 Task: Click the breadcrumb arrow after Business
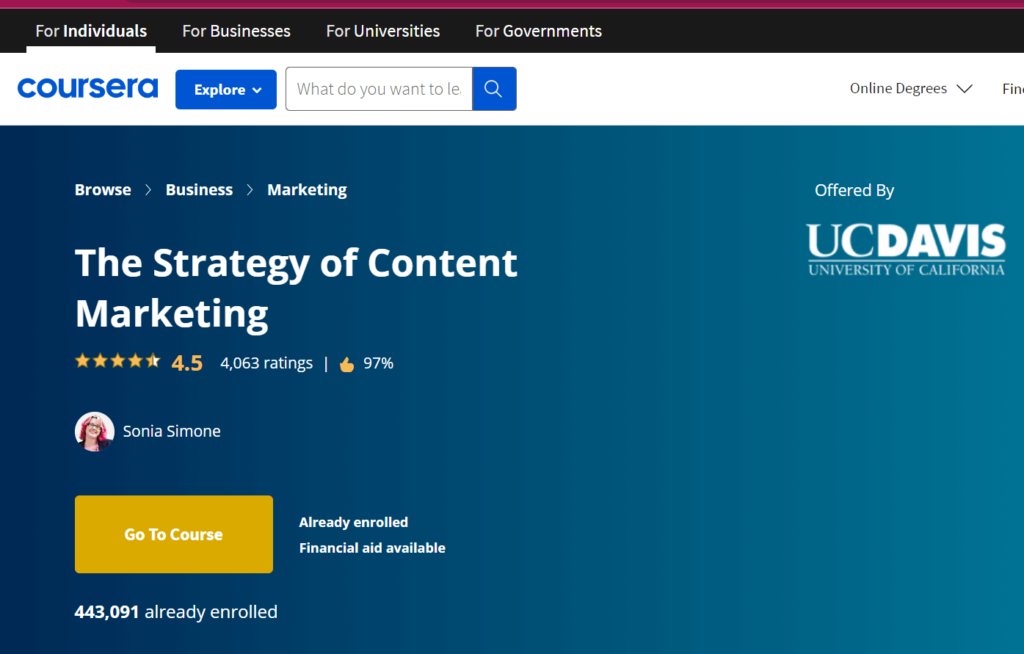coord(250,190)
